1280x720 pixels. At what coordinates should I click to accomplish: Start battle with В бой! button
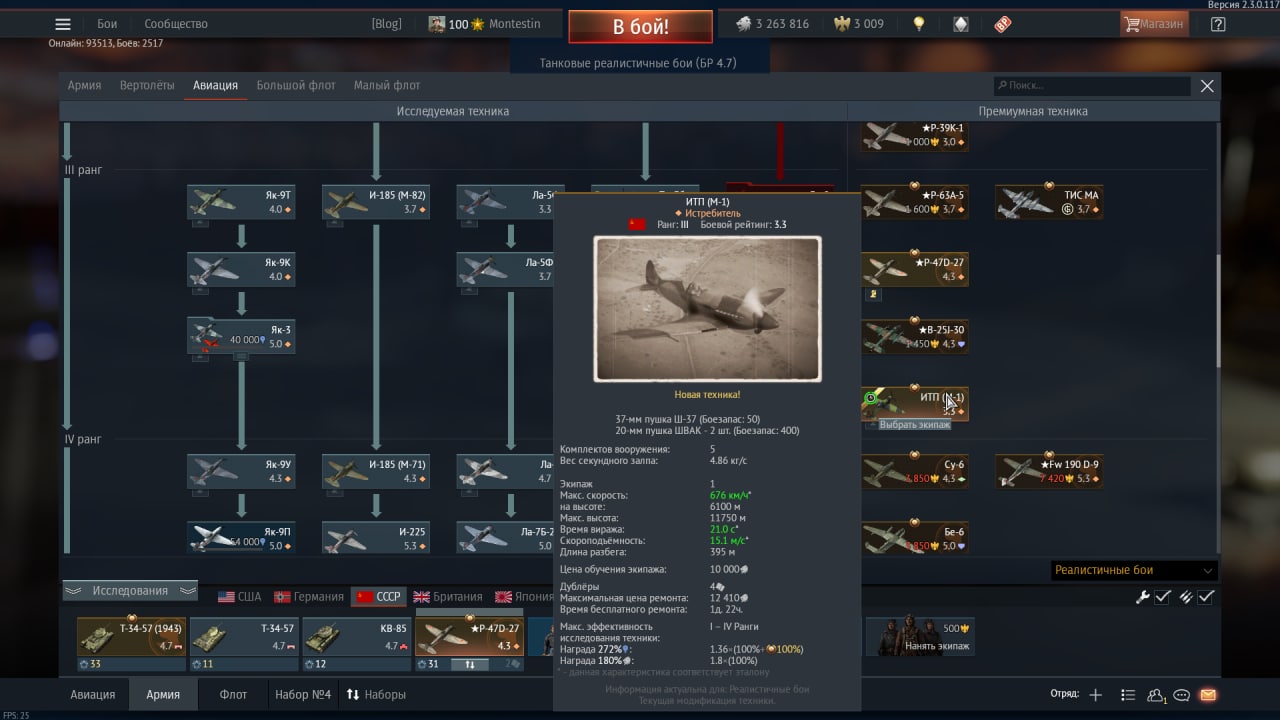point(640,26)
